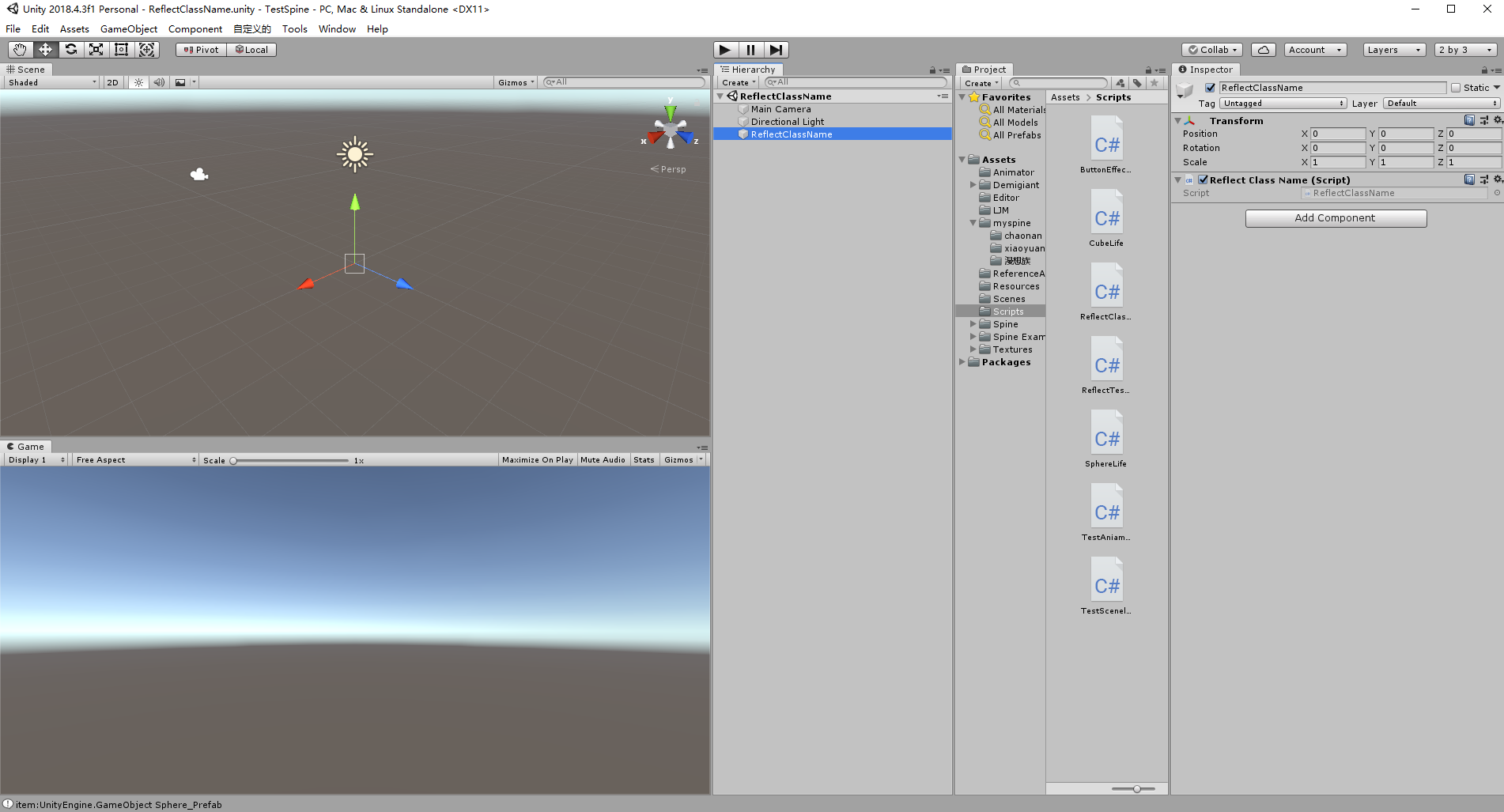1504x812 pixels.
Task: Open Reflect Class Name script help icon
Action: pos(1469,179)
